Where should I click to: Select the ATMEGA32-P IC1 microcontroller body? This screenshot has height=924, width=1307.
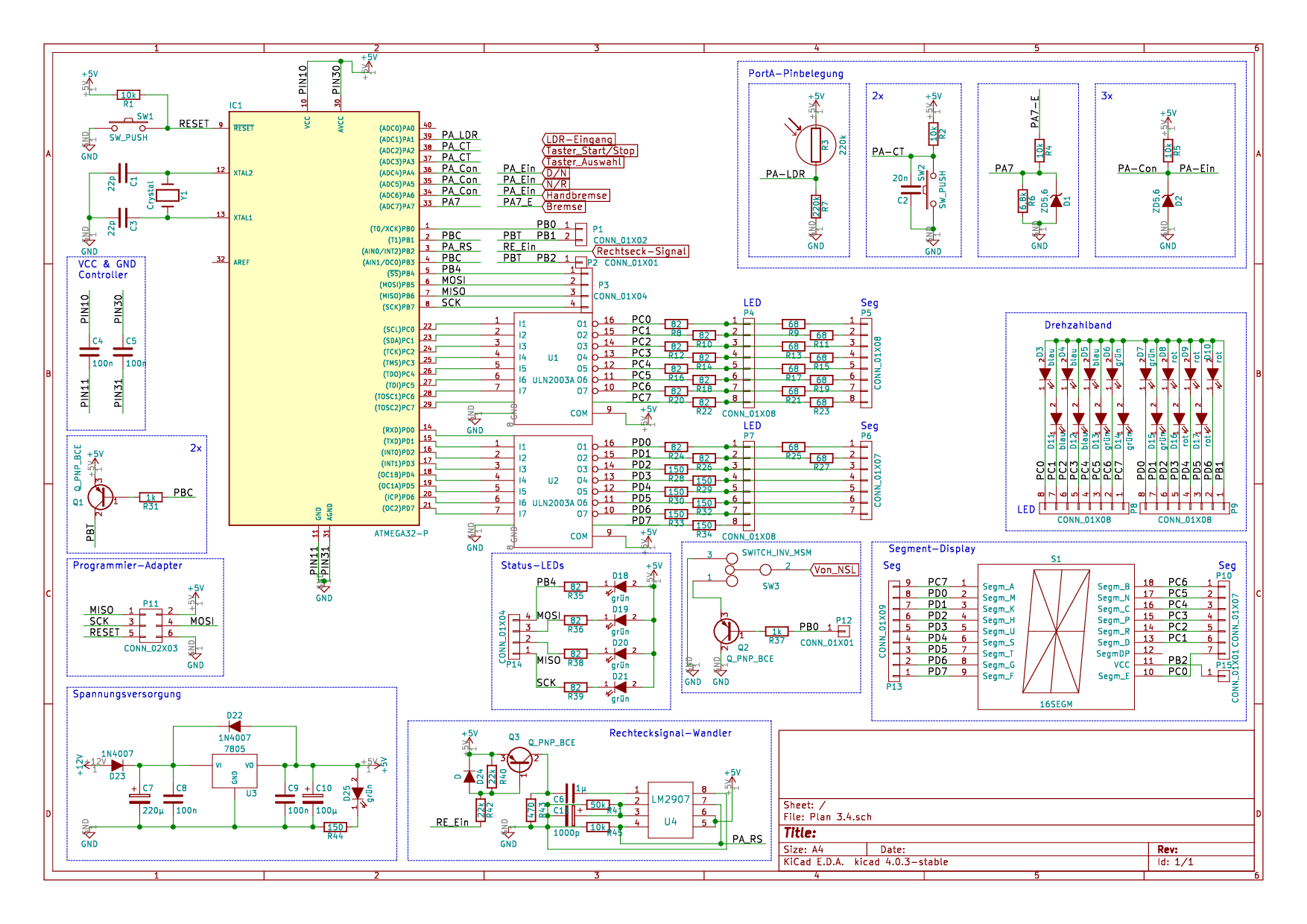pyautogui.click(x=324, y=318)
